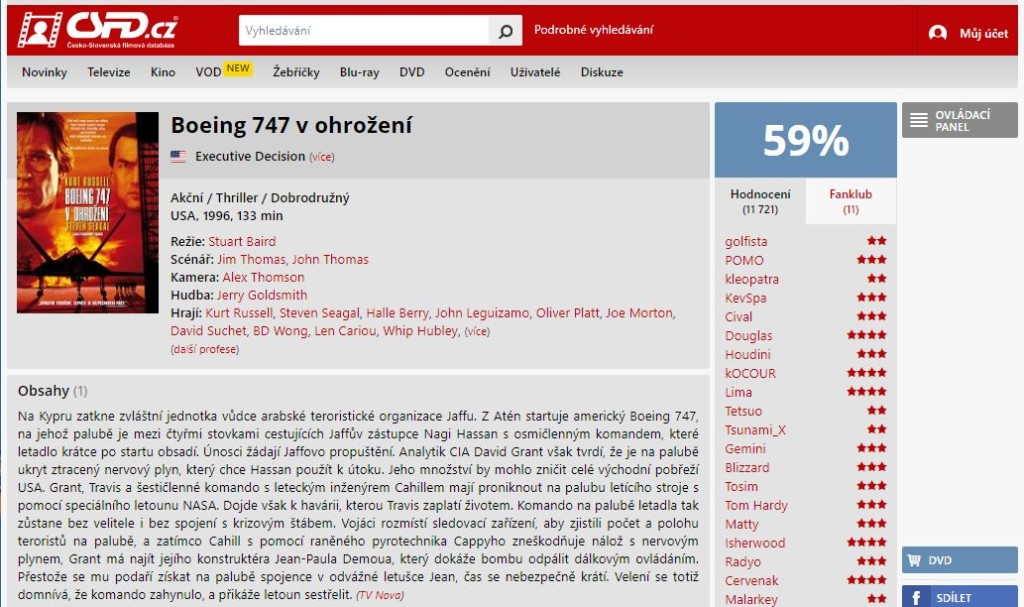
Task: Click the 59% rating box
Action: [x=805, y=140]
